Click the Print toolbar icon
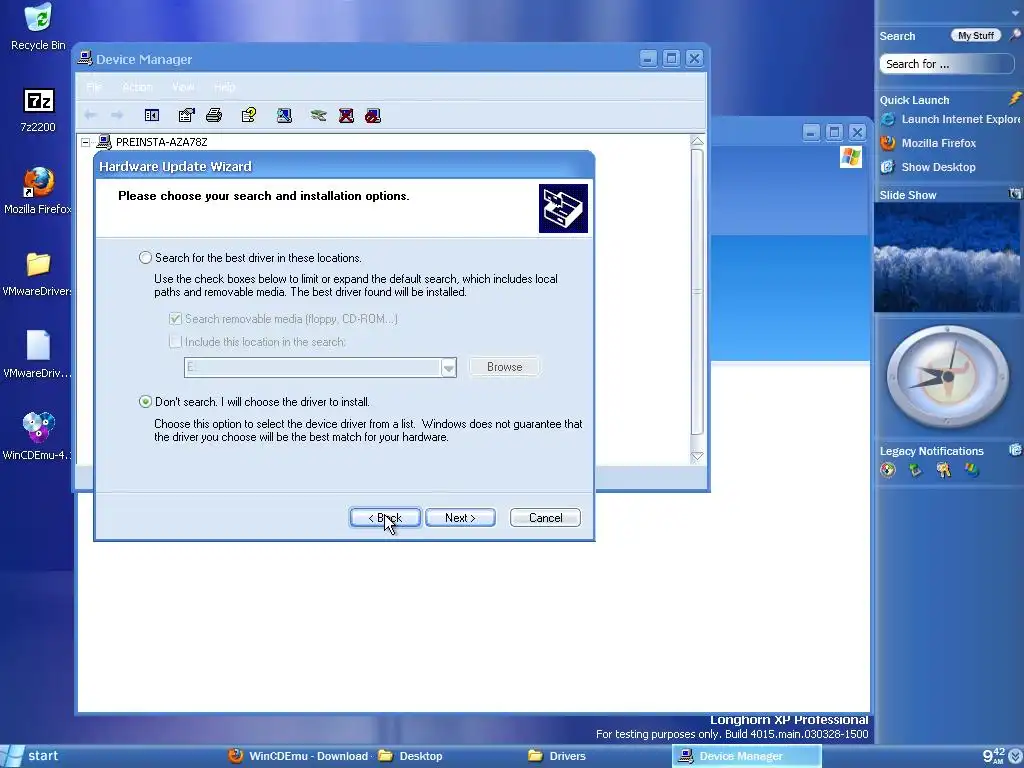This screenshot has width=1024, height=768. pyautogui.click(x=214, y=116)
